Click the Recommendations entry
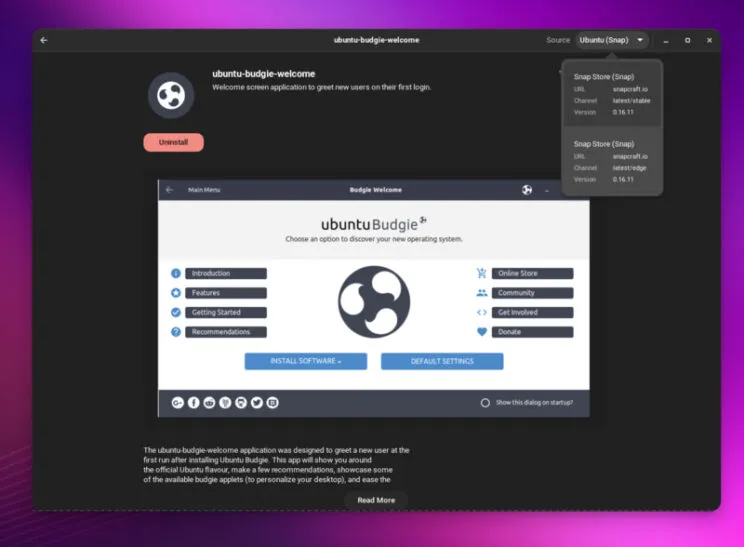Viewport: 744px width, 547px height. [x=225, y=332]
